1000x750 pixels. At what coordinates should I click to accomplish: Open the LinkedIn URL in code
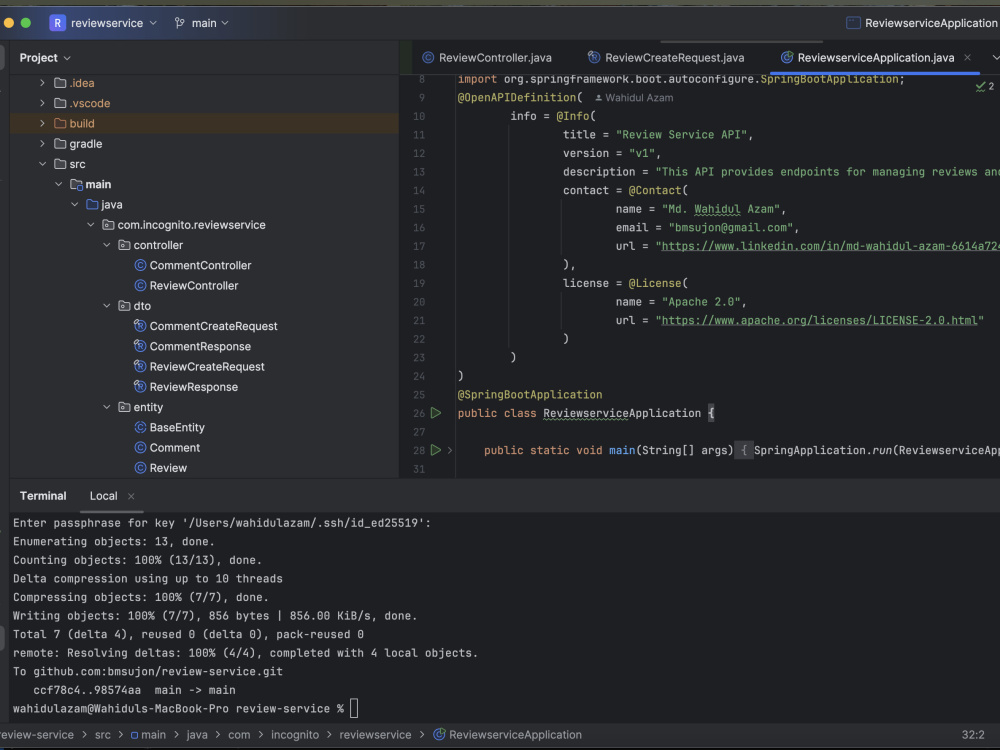click(x=830, y=246)
